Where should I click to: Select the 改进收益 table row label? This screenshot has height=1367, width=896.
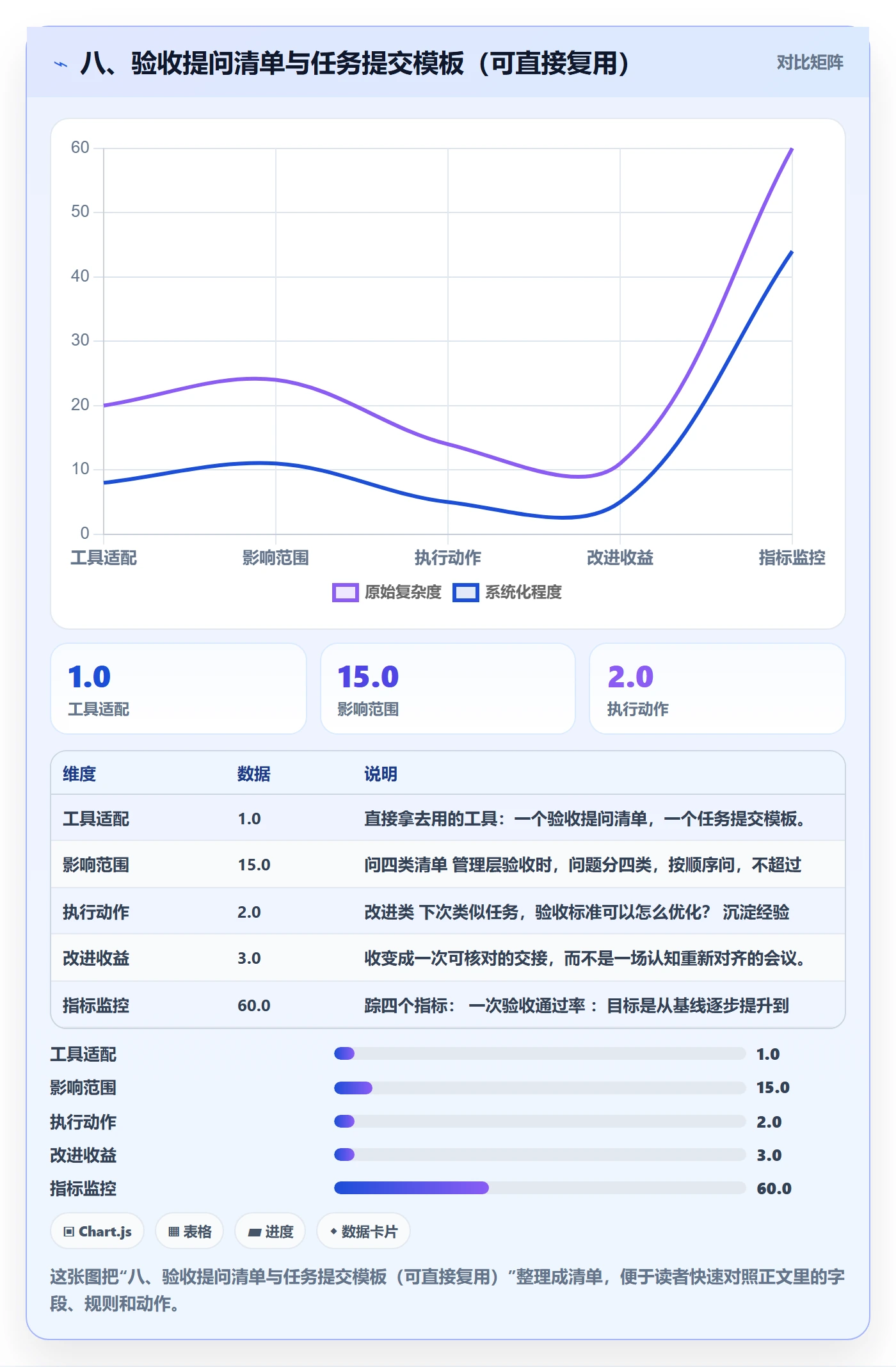(x=96, y=959)
